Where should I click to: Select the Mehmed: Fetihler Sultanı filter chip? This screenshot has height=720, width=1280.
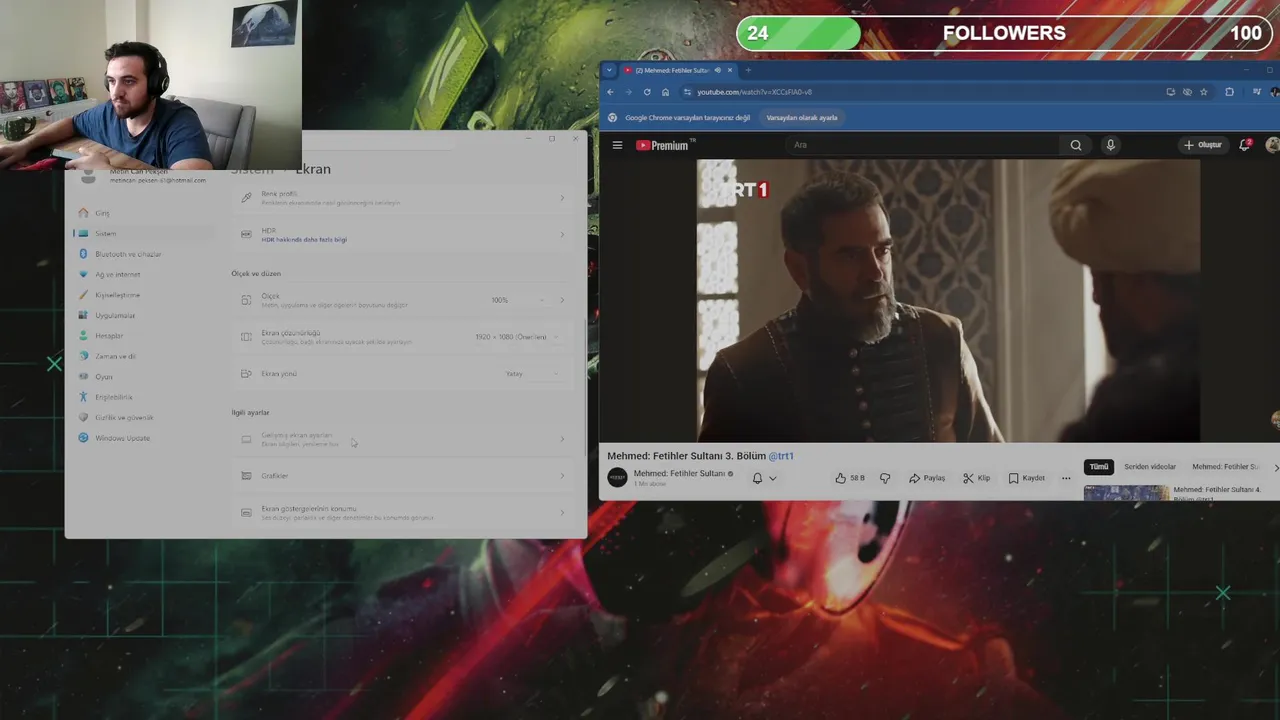1225,467
